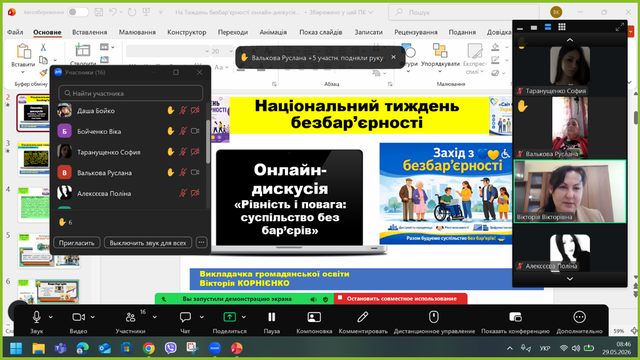Screen dimensions: 640x360
Task: Undo the last action in PowerPoint
Action: tap(113, 12)
